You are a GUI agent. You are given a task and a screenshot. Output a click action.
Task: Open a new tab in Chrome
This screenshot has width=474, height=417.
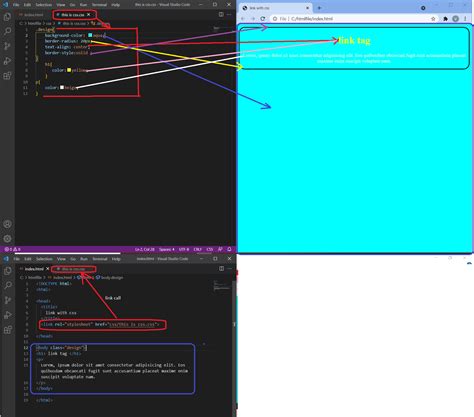click(319, 8)
